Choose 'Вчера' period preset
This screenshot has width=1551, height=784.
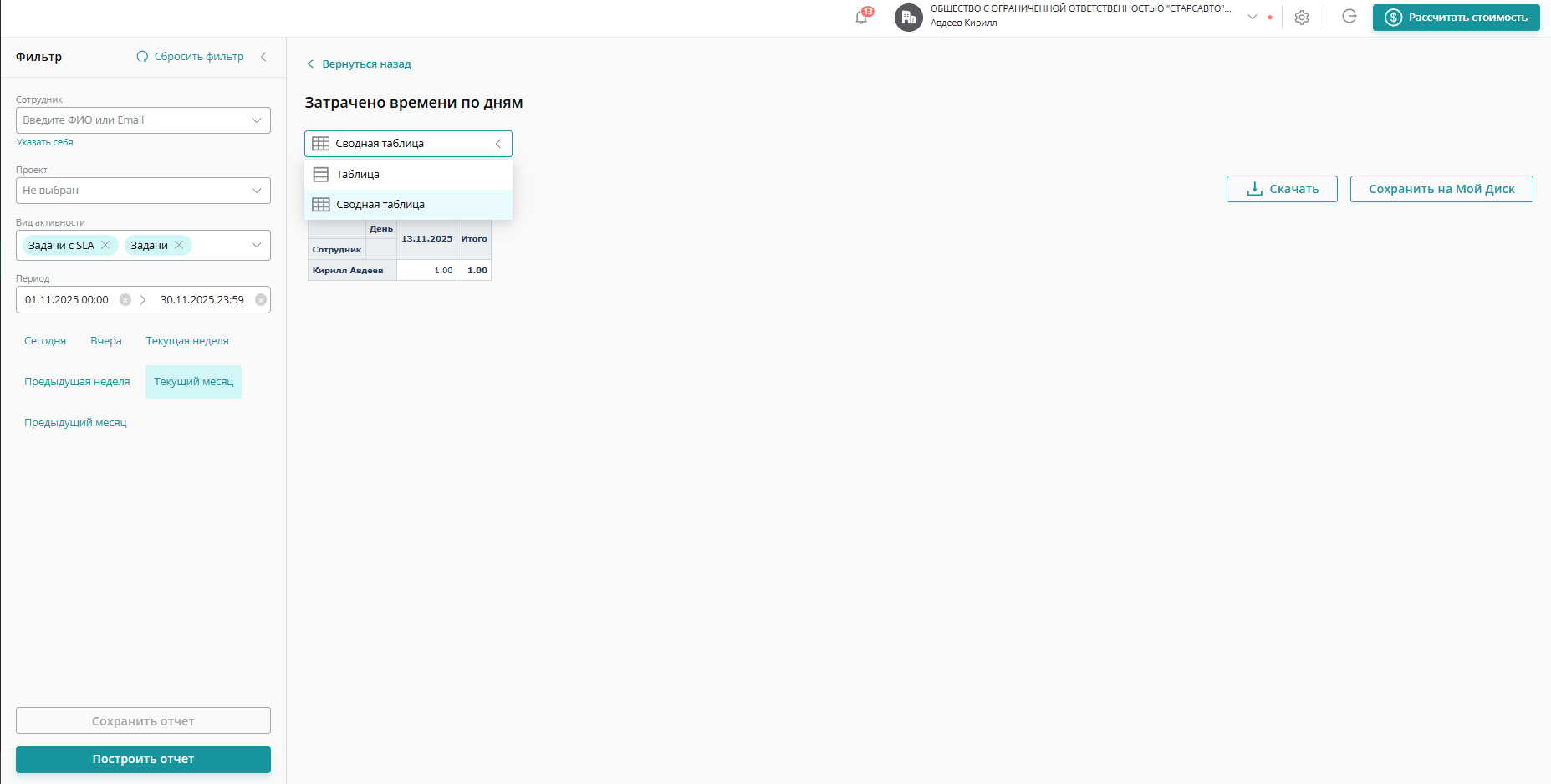click(x=106, y=341)
